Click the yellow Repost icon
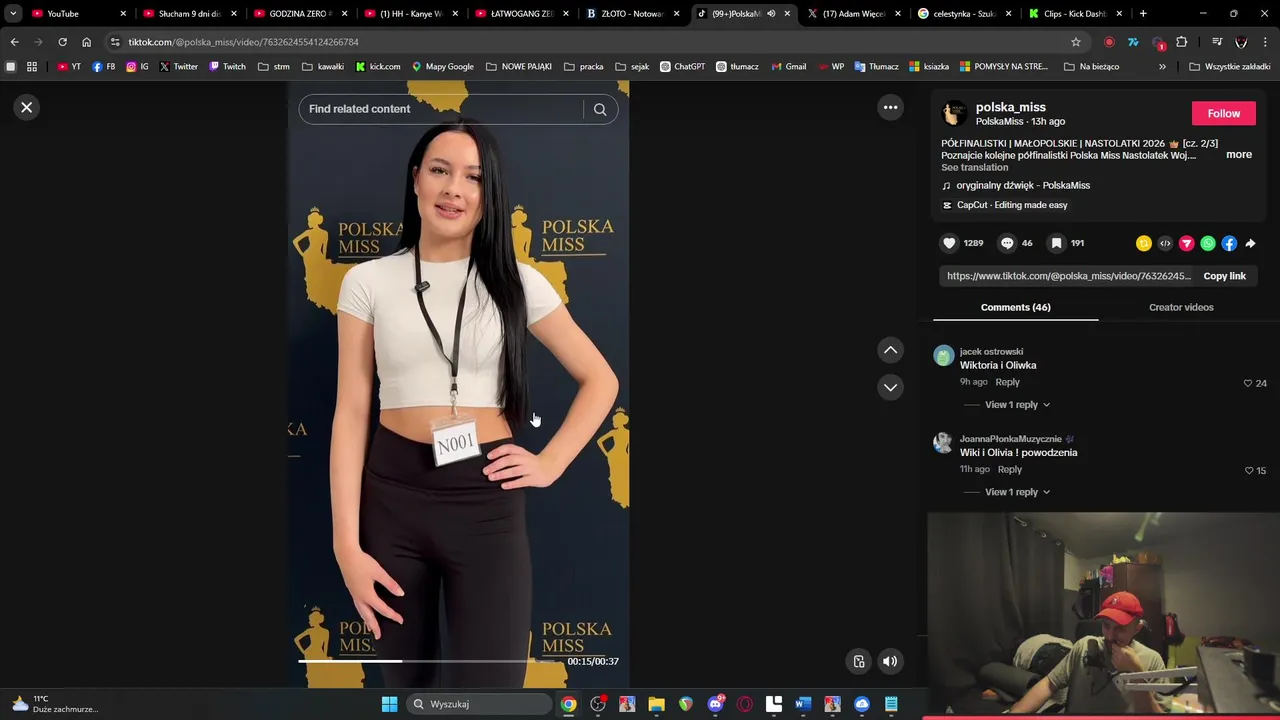 tap(1144, 243)
